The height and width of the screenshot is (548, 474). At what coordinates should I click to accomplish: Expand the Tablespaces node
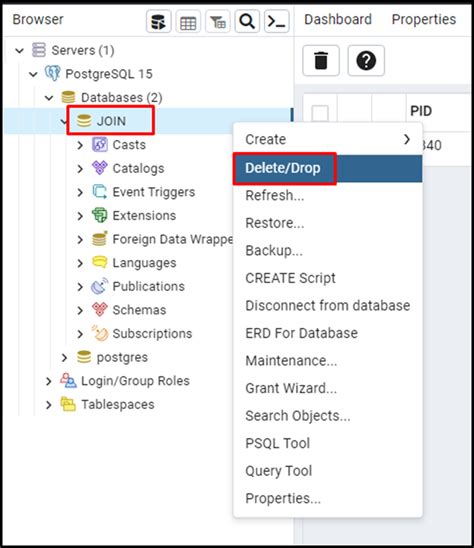(49, 405)
